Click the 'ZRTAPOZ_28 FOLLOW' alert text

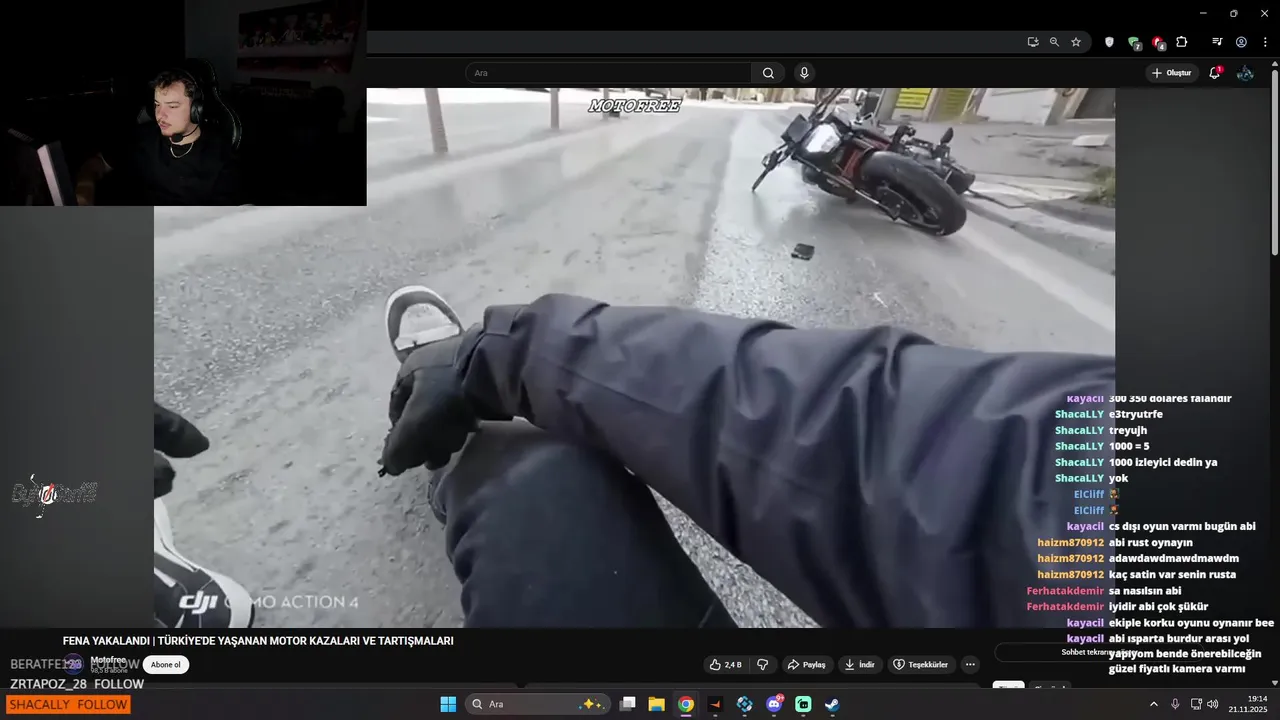click(x=77, y=684)
